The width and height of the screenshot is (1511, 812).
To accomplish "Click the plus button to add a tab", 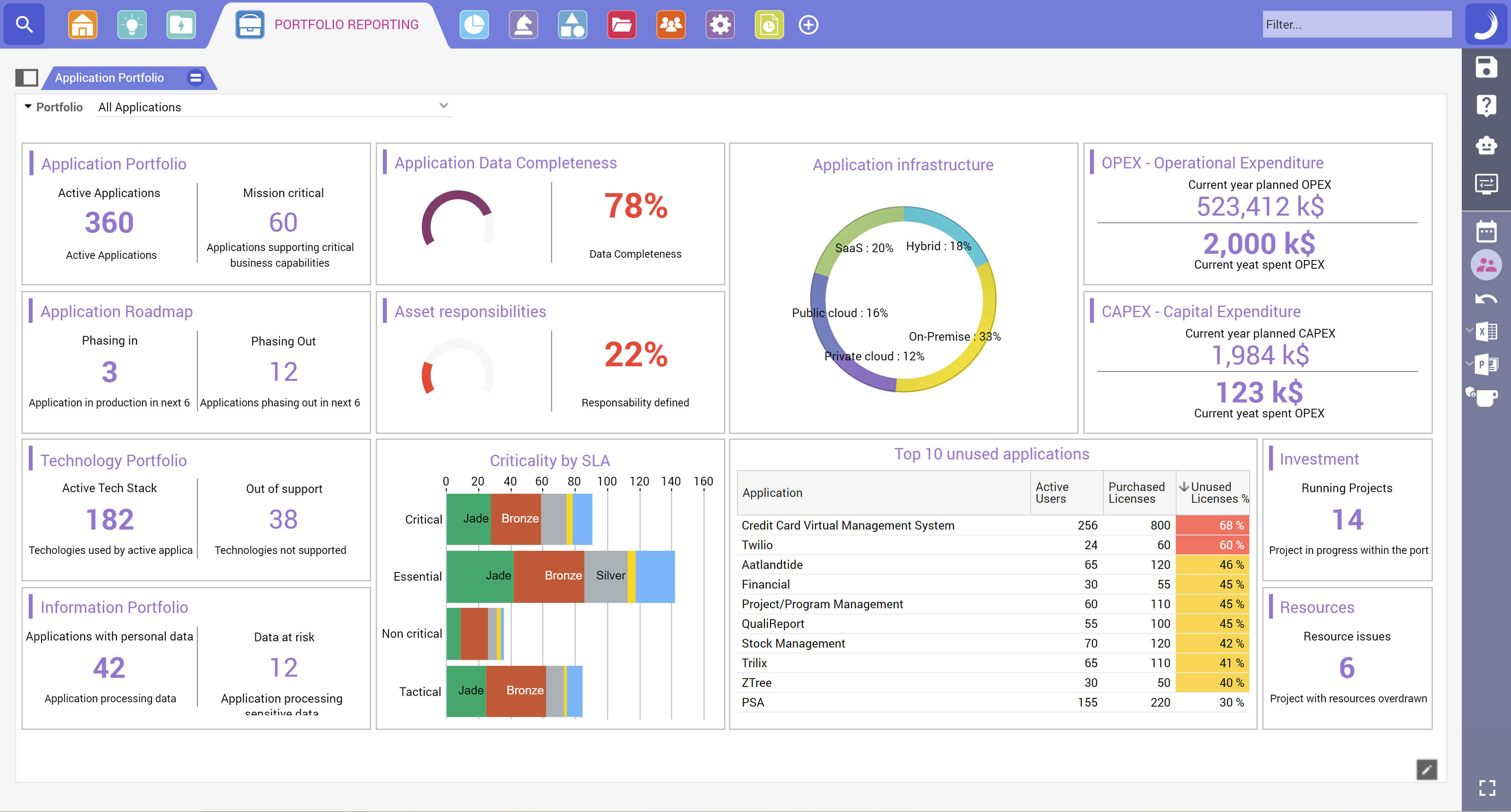I will point(808,25).
